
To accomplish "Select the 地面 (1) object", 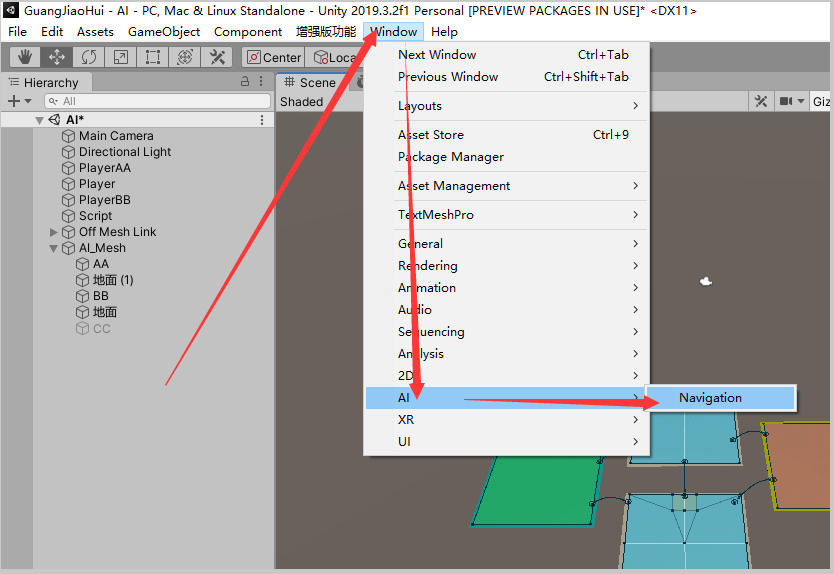I will (113, 280).
